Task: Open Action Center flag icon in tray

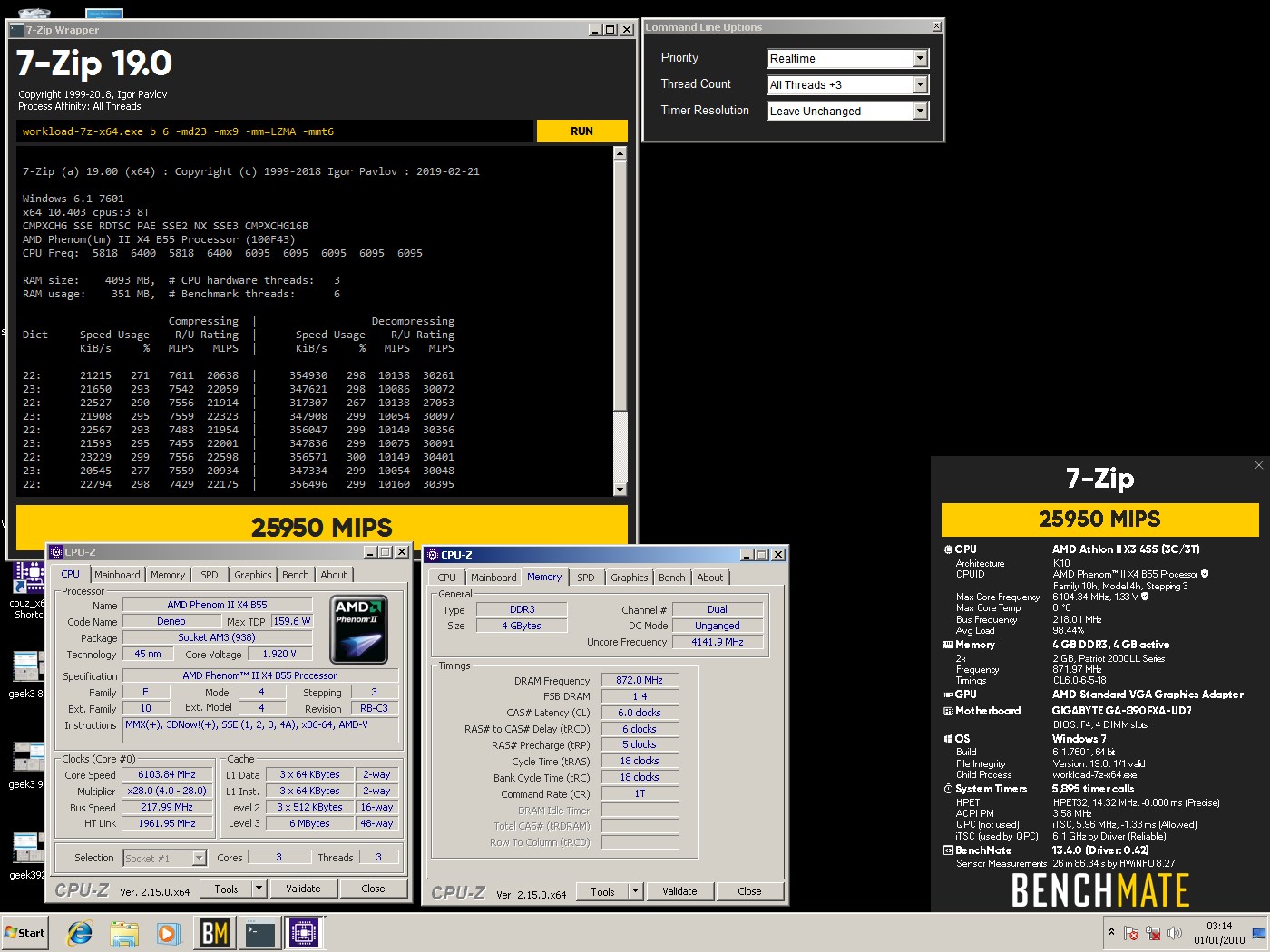Action: 1131,932
